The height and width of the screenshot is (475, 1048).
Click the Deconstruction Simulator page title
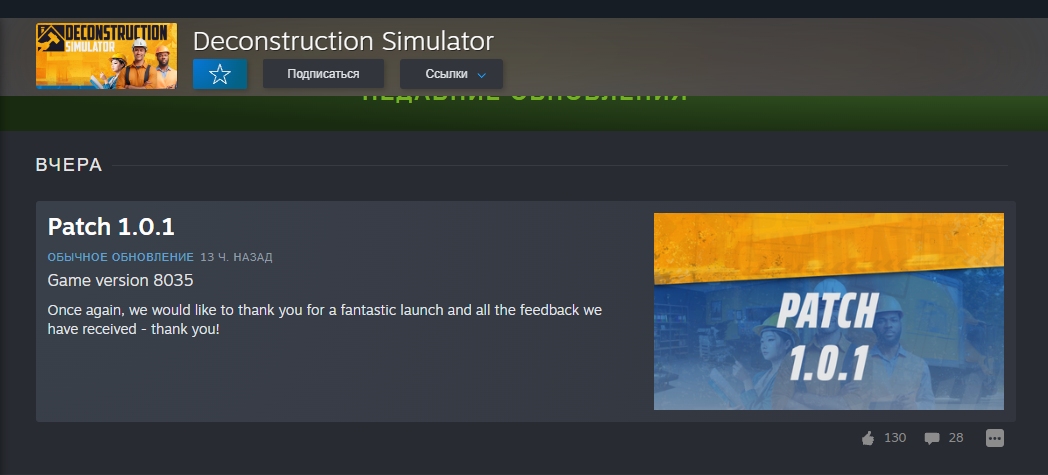(x=344, y=41)
